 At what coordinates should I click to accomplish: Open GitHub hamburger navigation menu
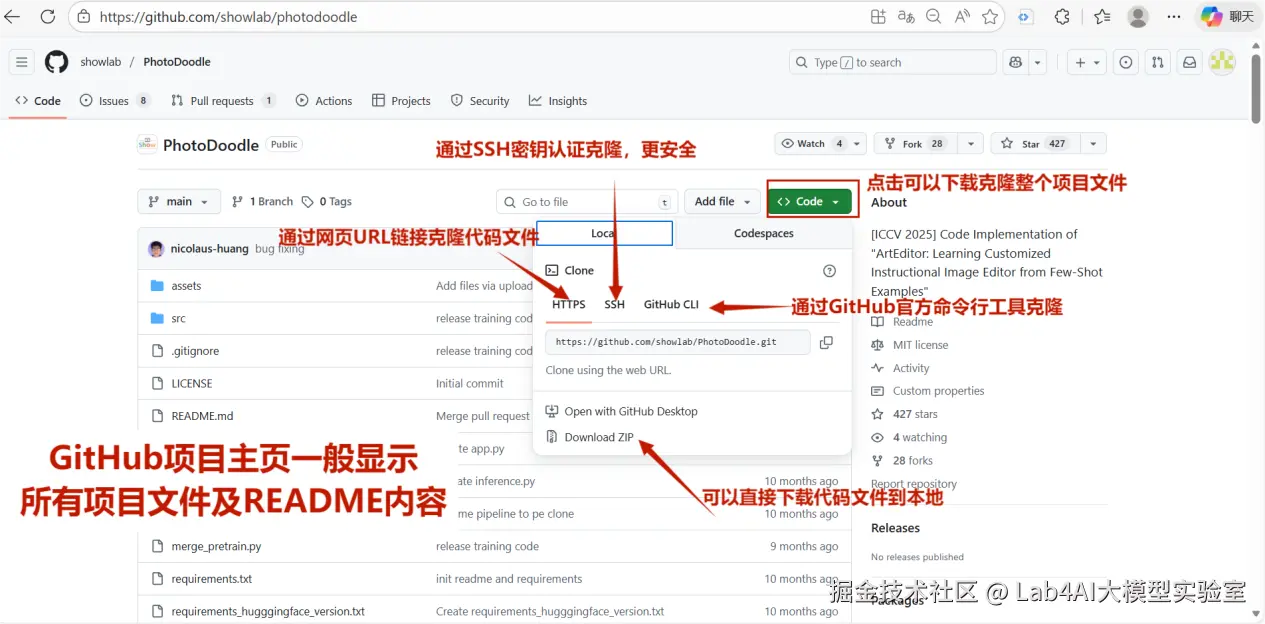click(x=22, y=62)
